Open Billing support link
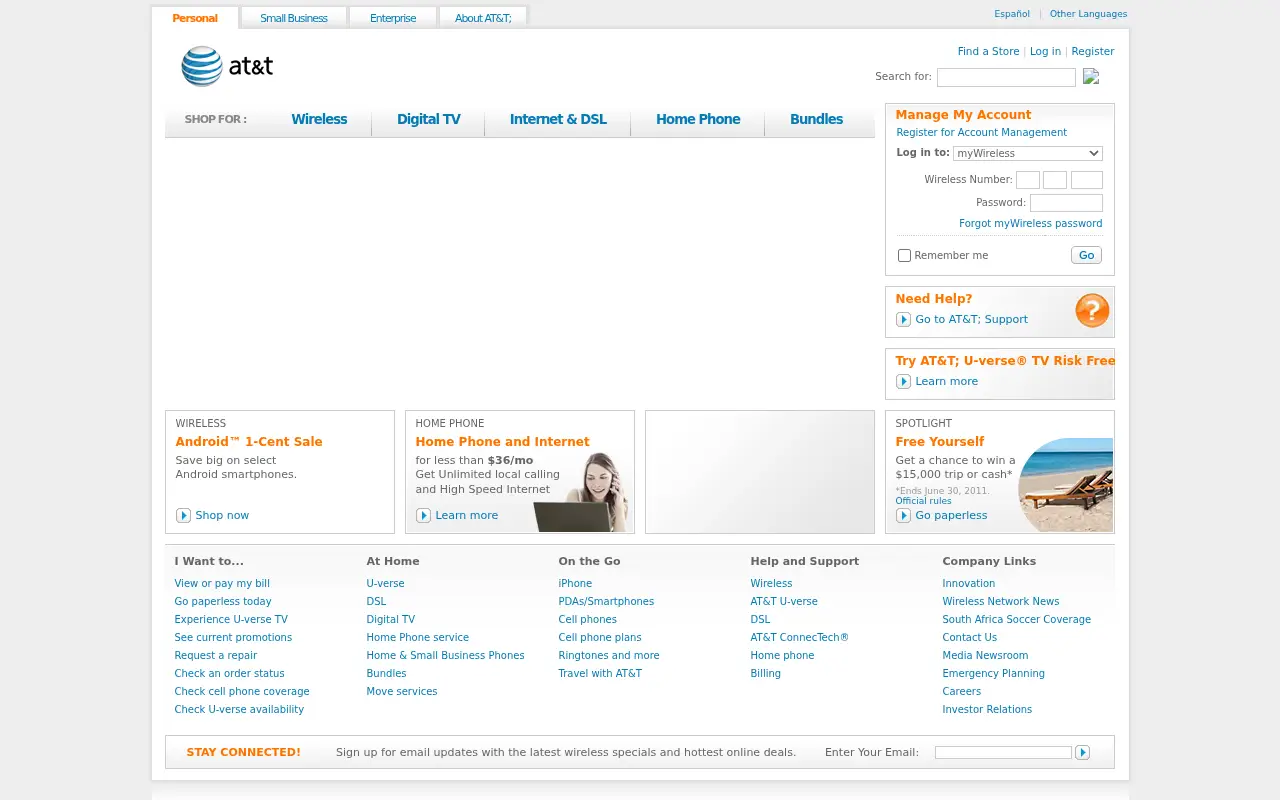Viewport: 1280px width, 800px height. point(765,674)
